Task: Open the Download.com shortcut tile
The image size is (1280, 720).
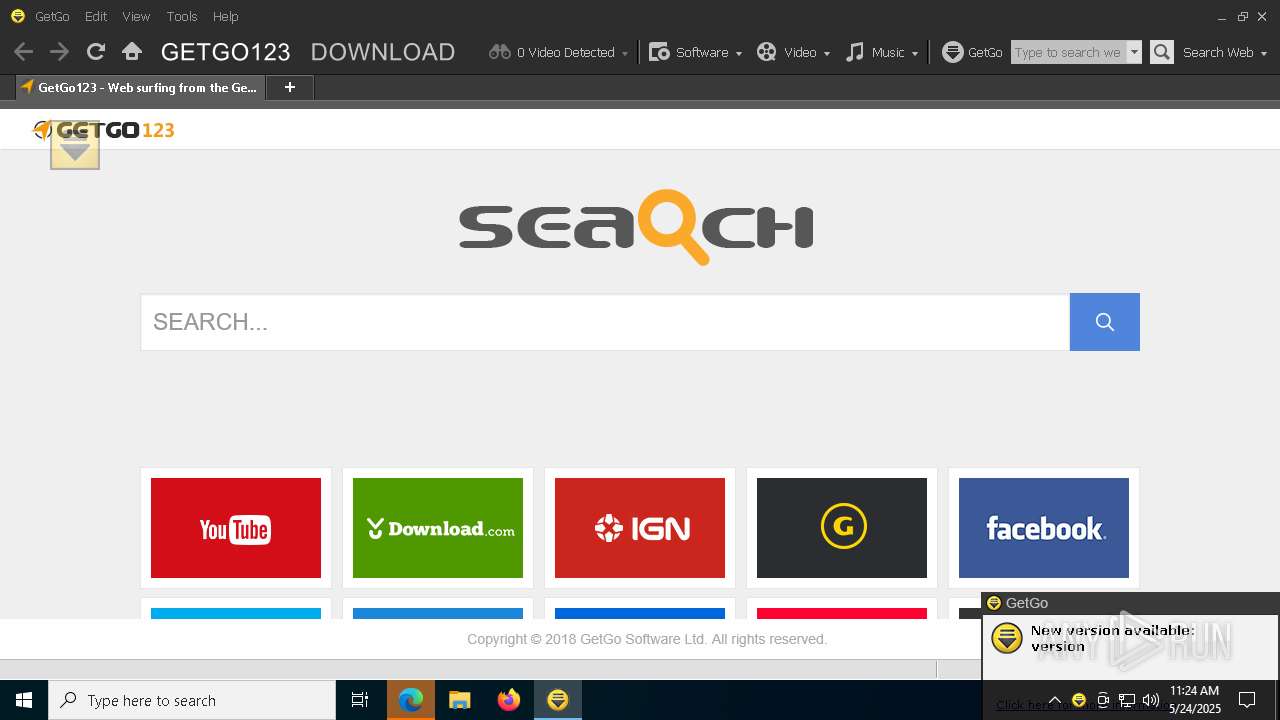Action: 438,528
